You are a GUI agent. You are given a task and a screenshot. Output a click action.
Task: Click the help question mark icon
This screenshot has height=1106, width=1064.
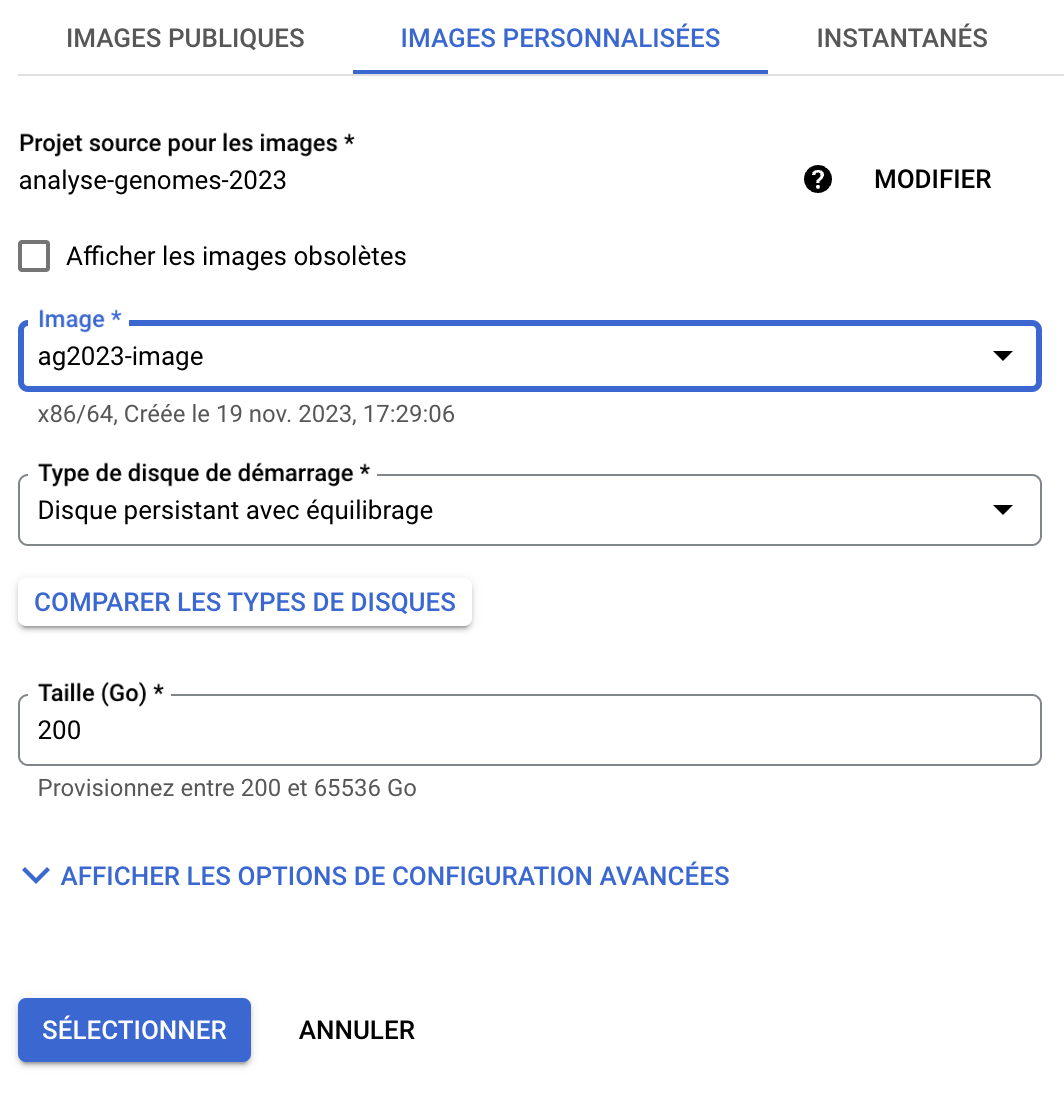click(818, 180)
